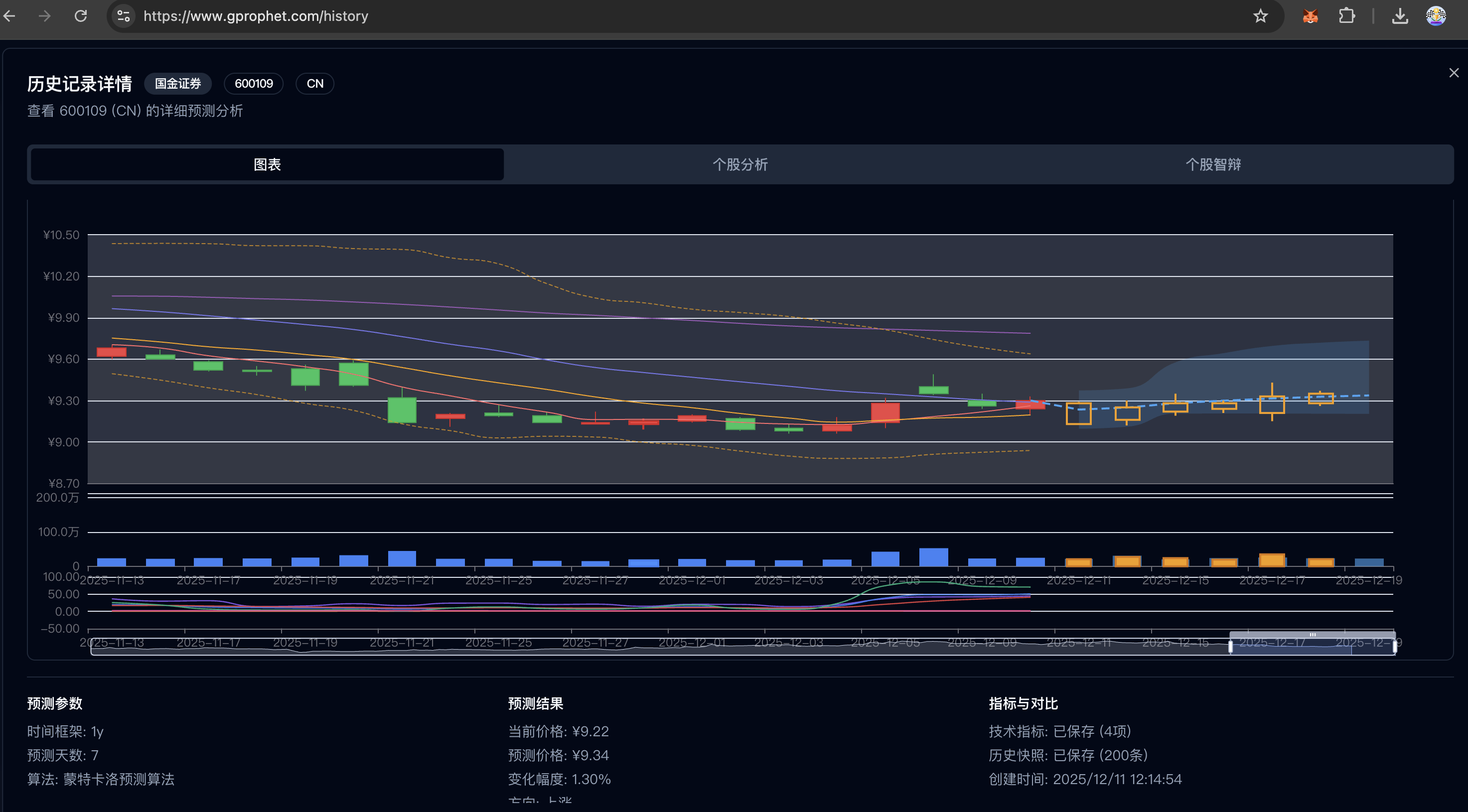Open the MetaMask fox extension
The width and height of the screenshot is (1468, 812).
click(1310, 16)
